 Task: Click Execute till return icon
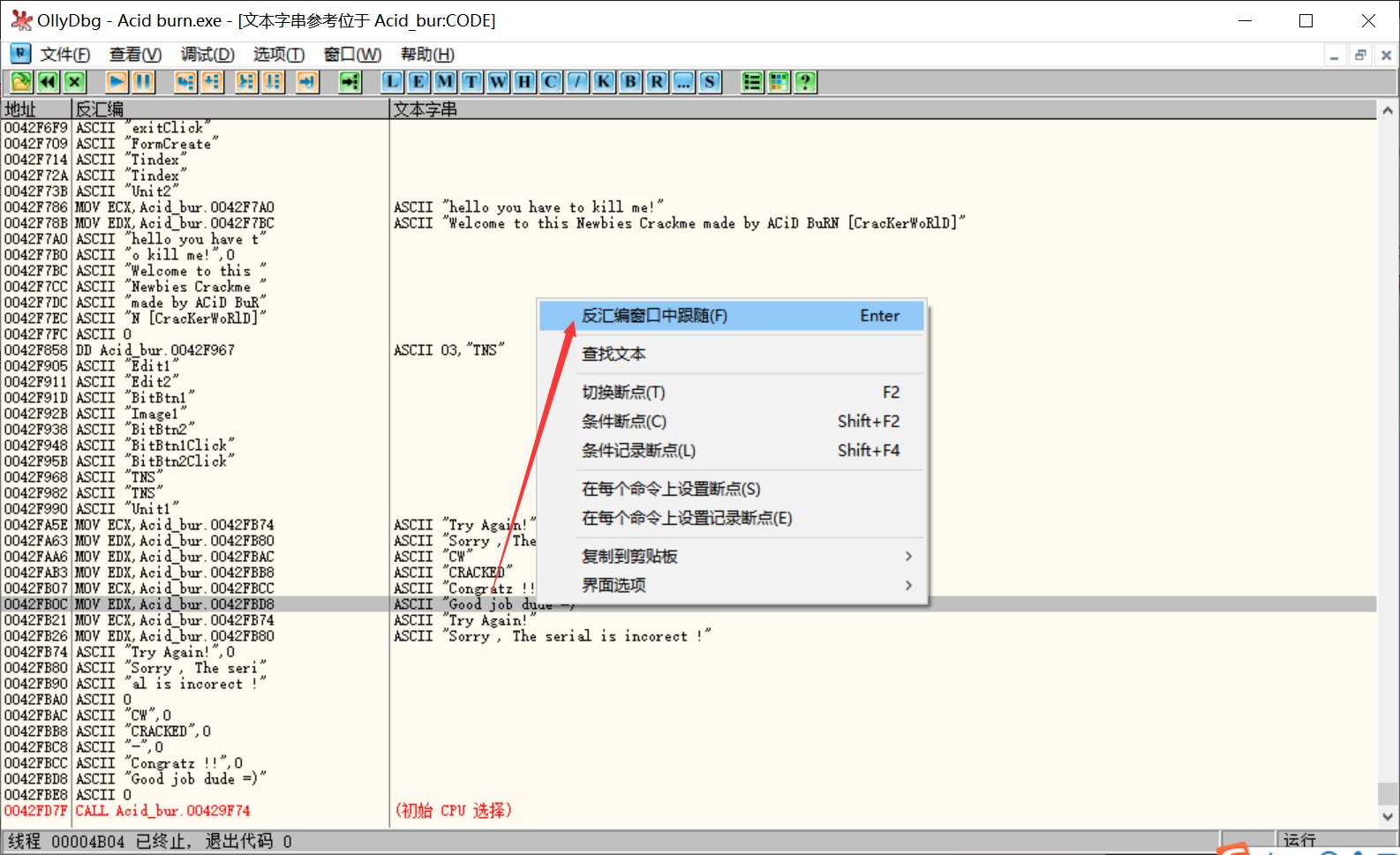pyautogui.click(x=307, y=82)
